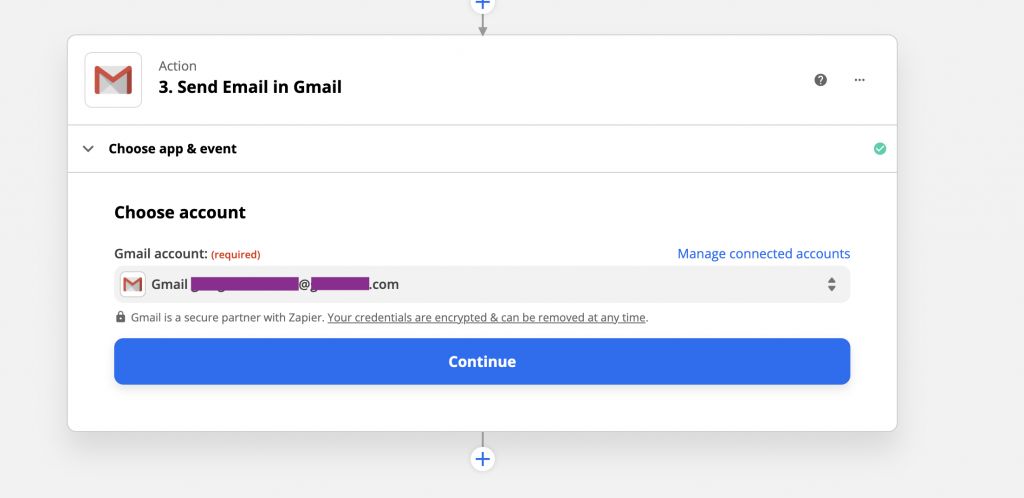The width and height of the screenshot is (1024, 498).
Task: Click the Choose account heading
Action: tap(180, 212)
